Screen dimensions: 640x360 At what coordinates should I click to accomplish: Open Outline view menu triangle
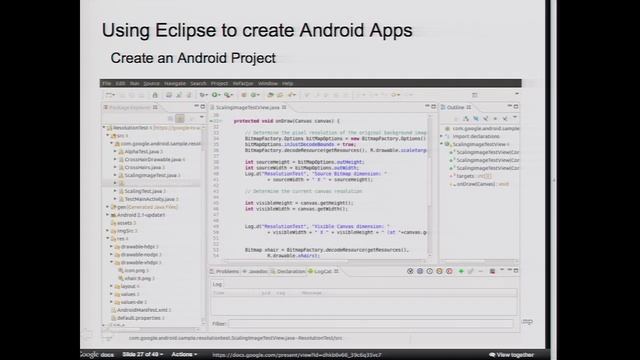pyautogui.click(x=515, y=118)
